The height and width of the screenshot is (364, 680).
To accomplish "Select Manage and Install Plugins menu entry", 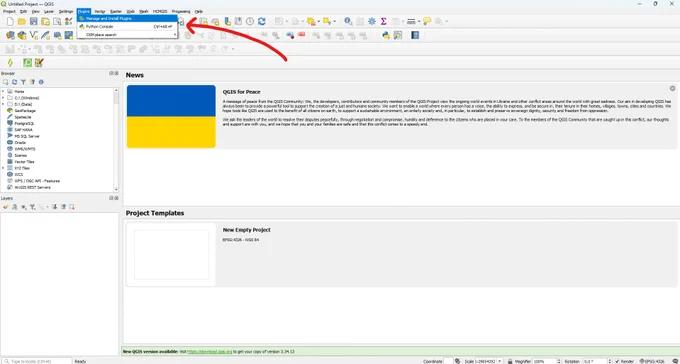I will pyautogui.click(x=127, y=19).
